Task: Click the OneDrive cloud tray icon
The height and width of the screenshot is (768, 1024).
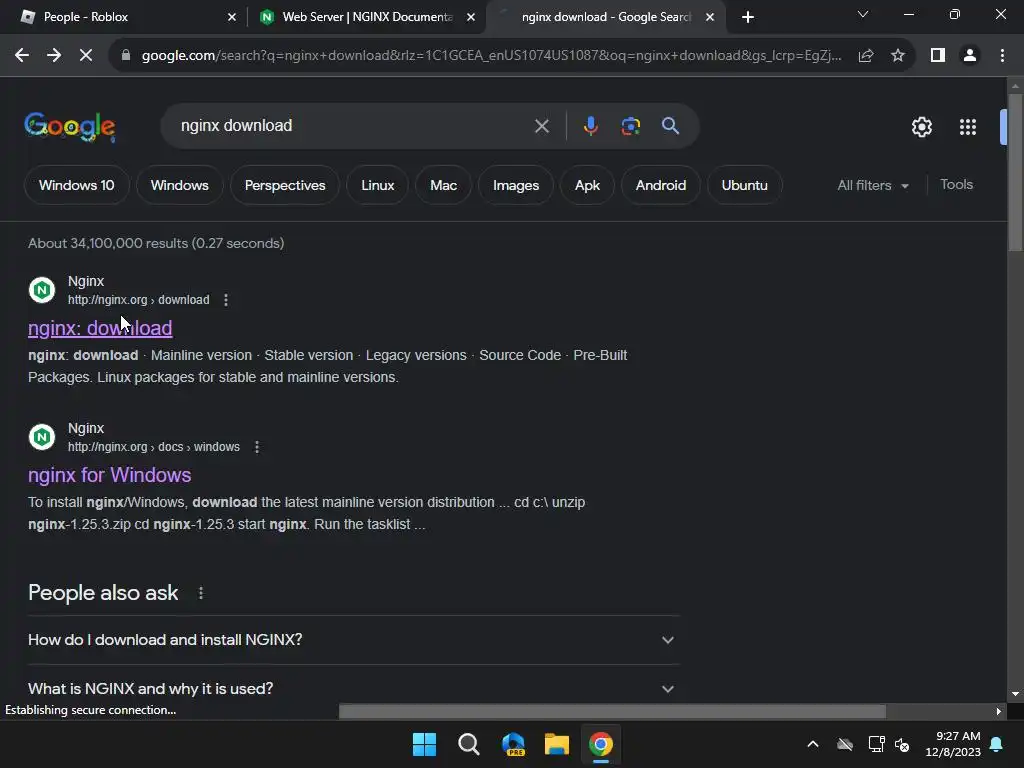Action: [x=845, y=744]
